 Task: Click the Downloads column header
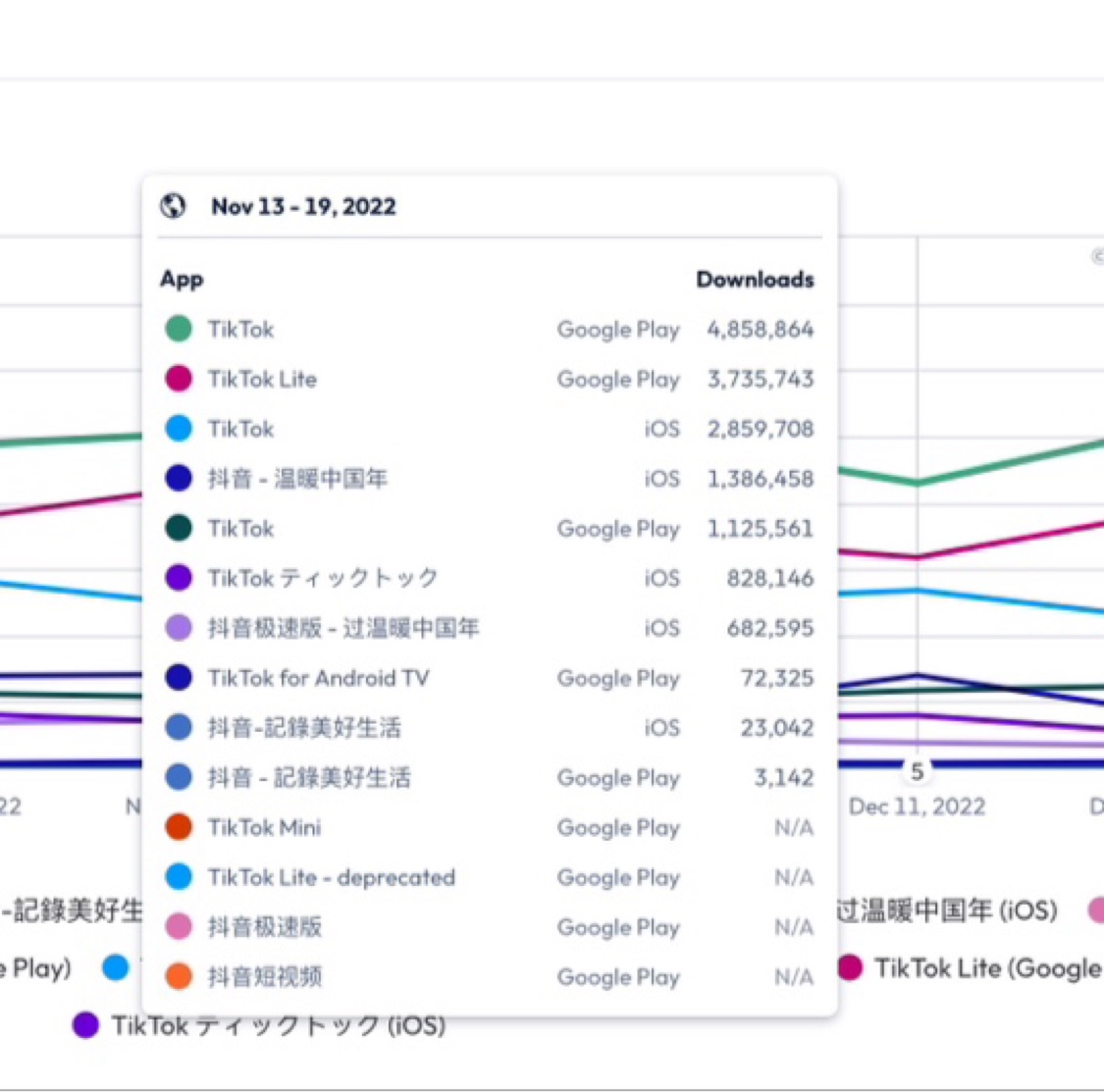[755, 280]
